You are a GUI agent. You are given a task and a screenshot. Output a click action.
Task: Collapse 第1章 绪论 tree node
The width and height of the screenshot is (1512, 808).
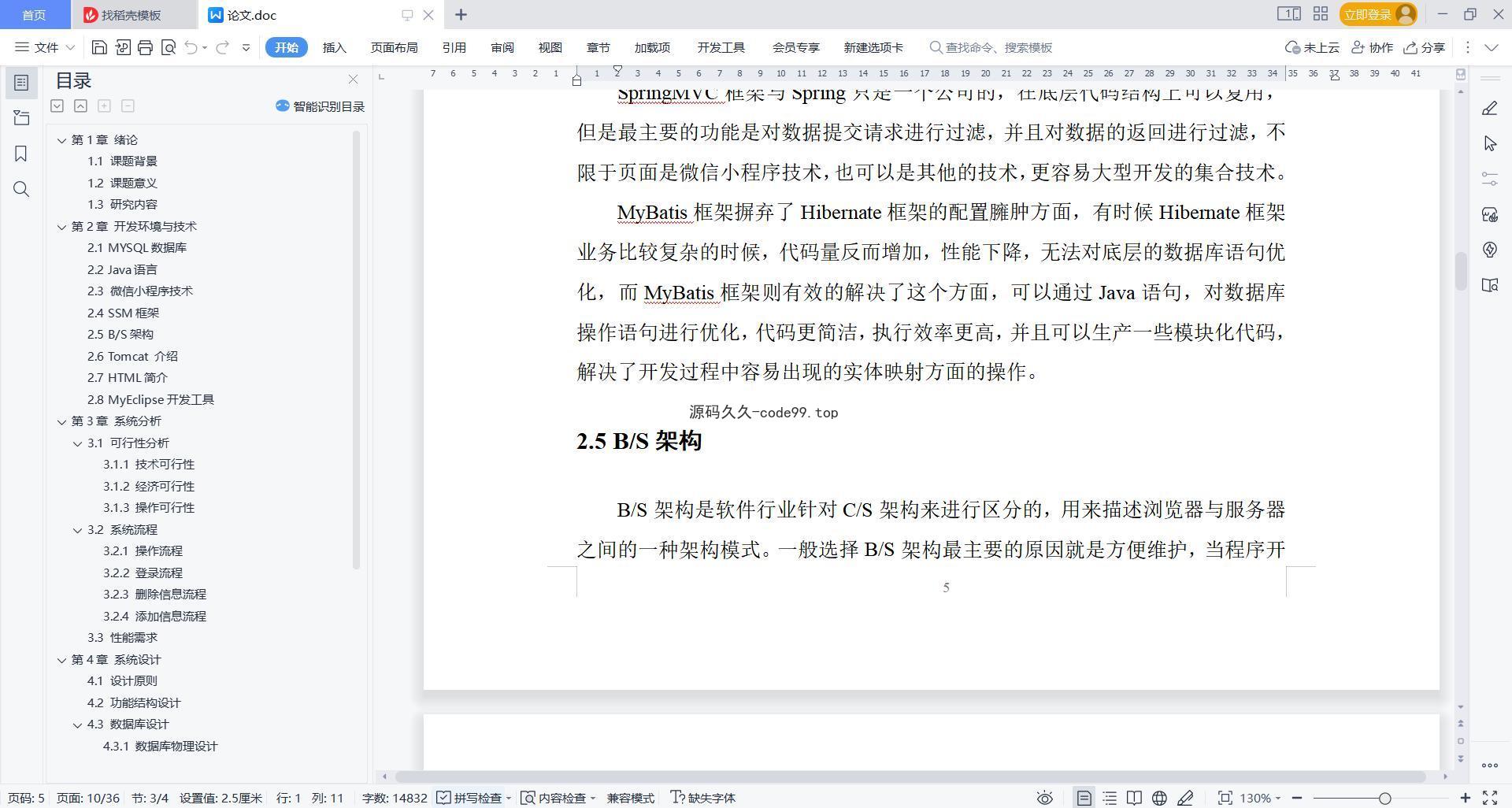pos(61,140)
